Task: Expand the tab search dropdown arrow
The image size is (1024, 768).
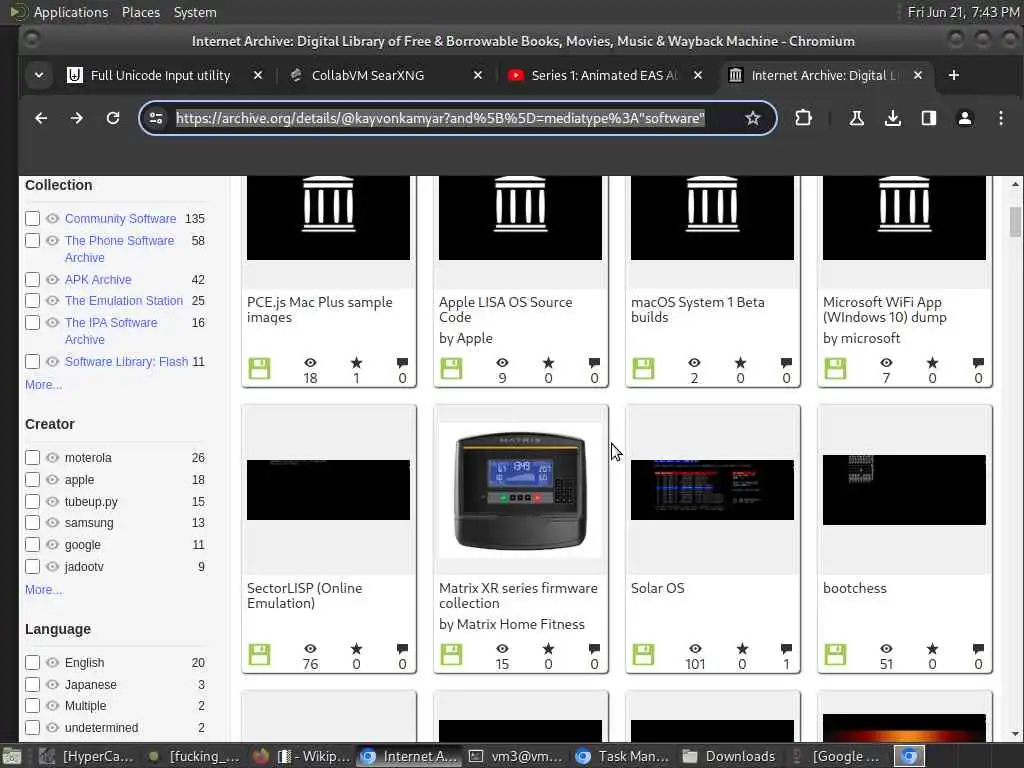Action: pyautogui.click(x=39, y=75)
